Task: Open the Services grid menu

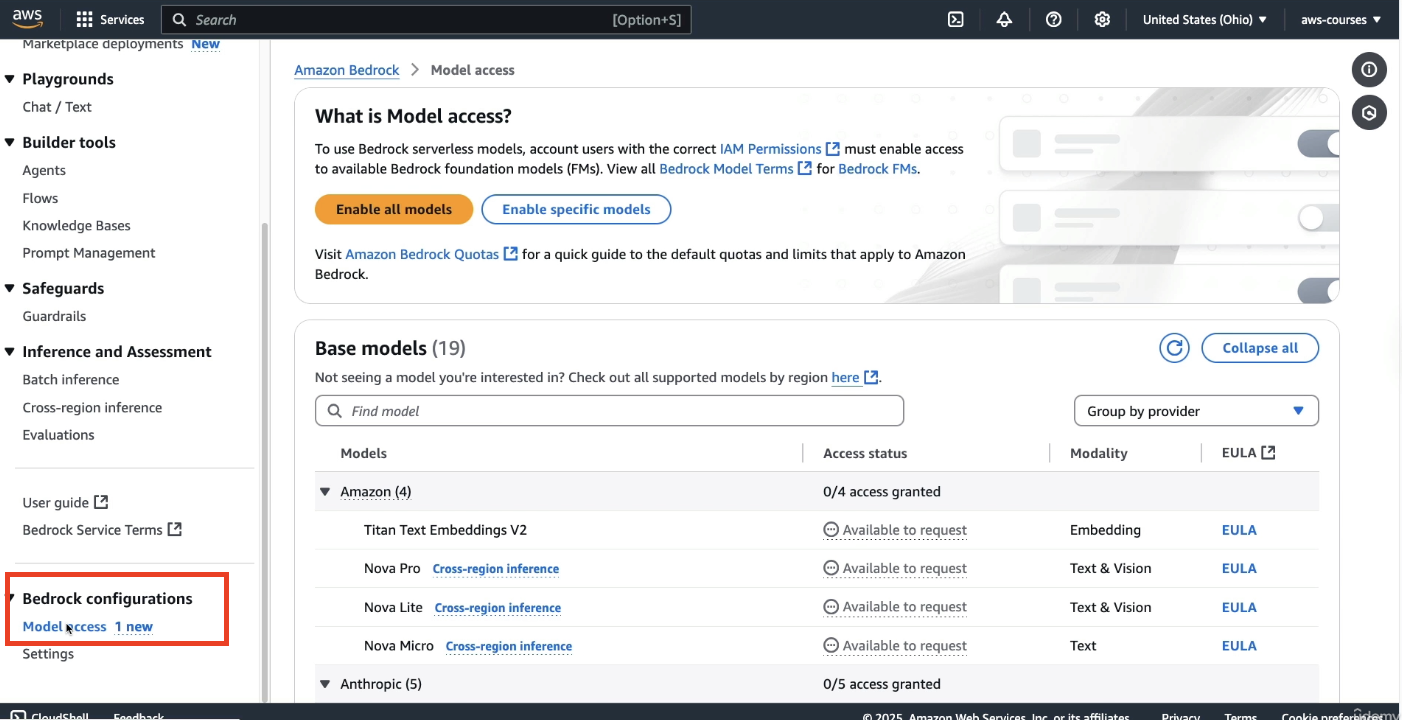Action: (x=110, y=19)
